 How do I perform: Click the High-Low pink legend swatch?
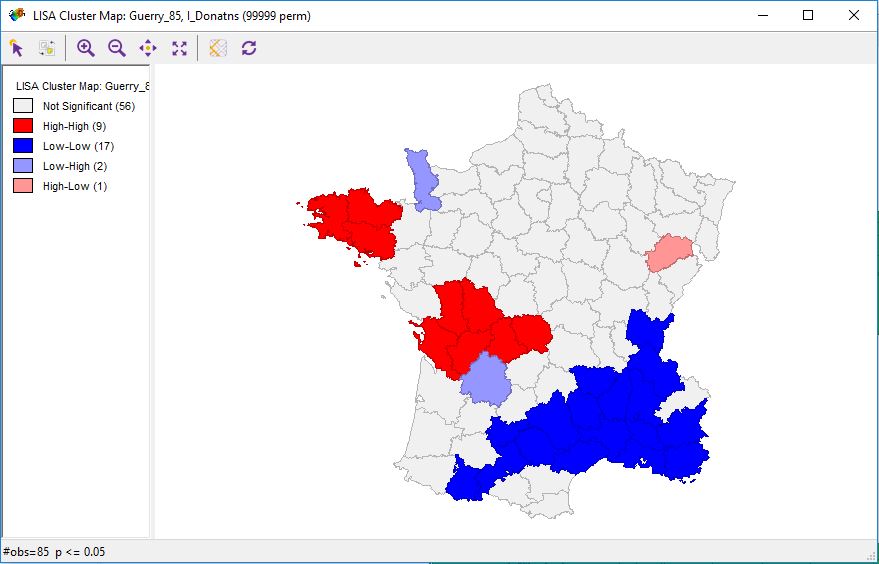(23, 186)
